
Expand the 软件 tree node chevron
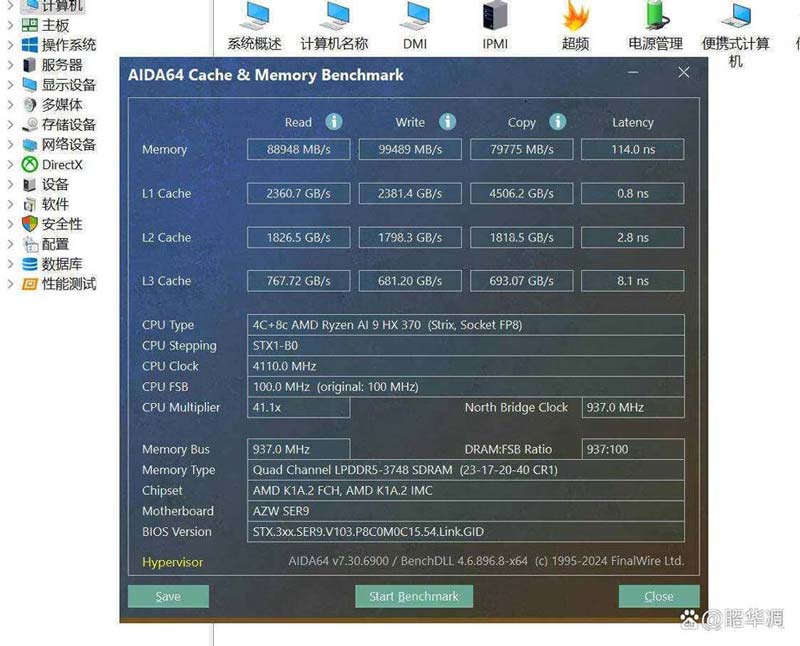(x=10, y=205)
